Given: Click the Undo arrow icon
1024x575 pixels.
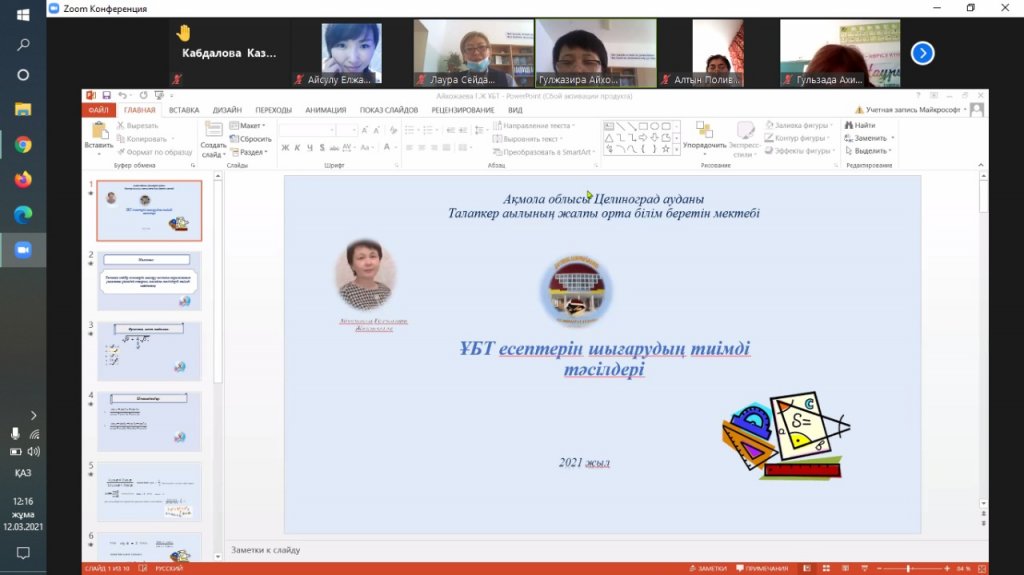Looking at the screenshot, I should pyautogui.click(x=122, y=95).
